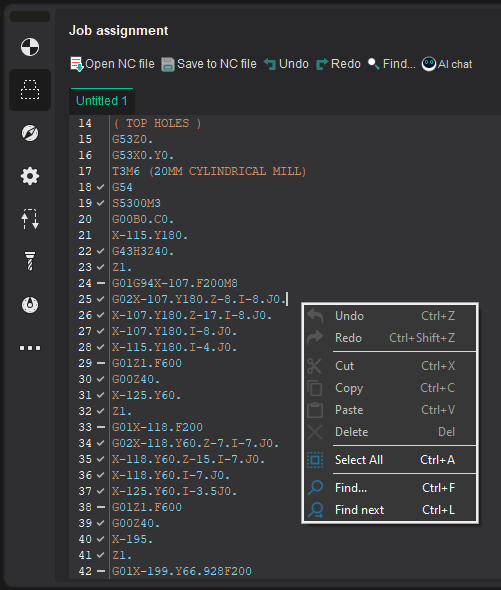Open the compass navigation sidebar icon

[x=30, y=133]
